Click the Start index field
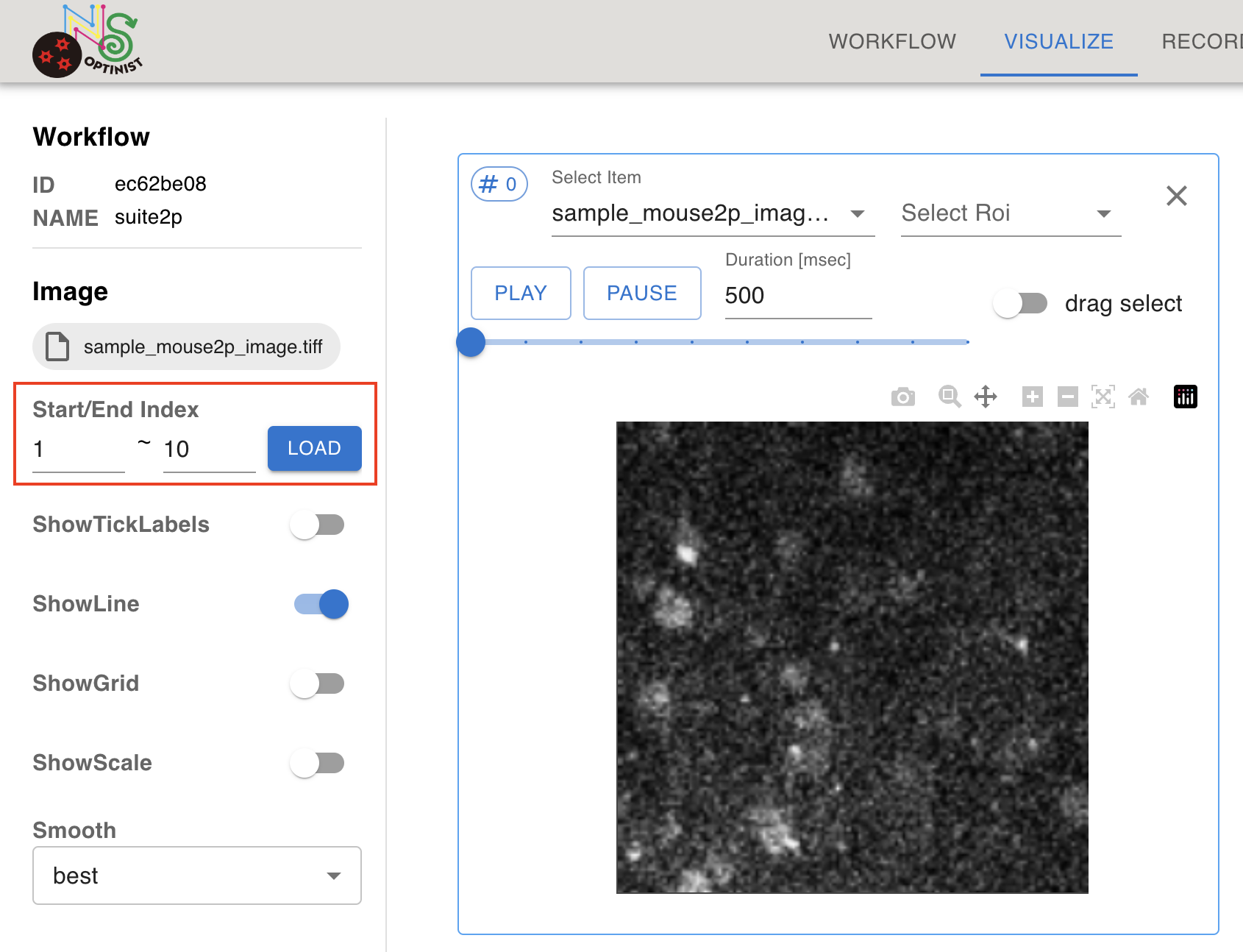 coord(79,449)
